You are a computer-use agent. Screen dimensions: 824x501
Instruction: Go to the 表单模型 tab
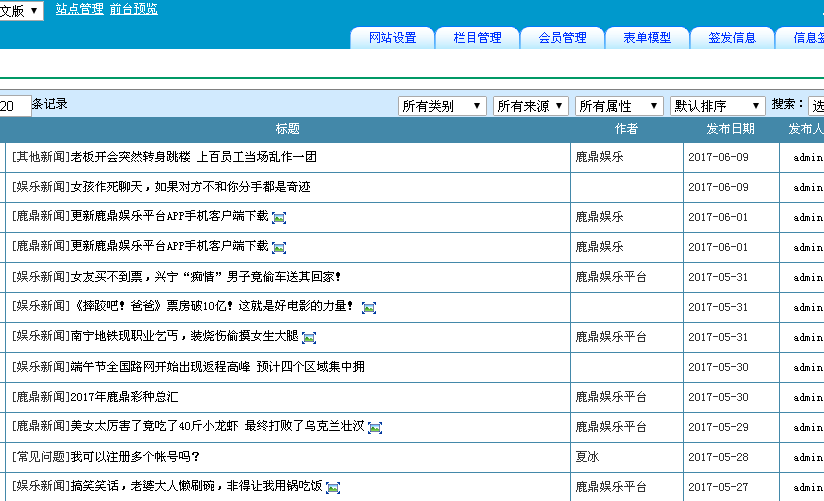[x=647, y=38]
